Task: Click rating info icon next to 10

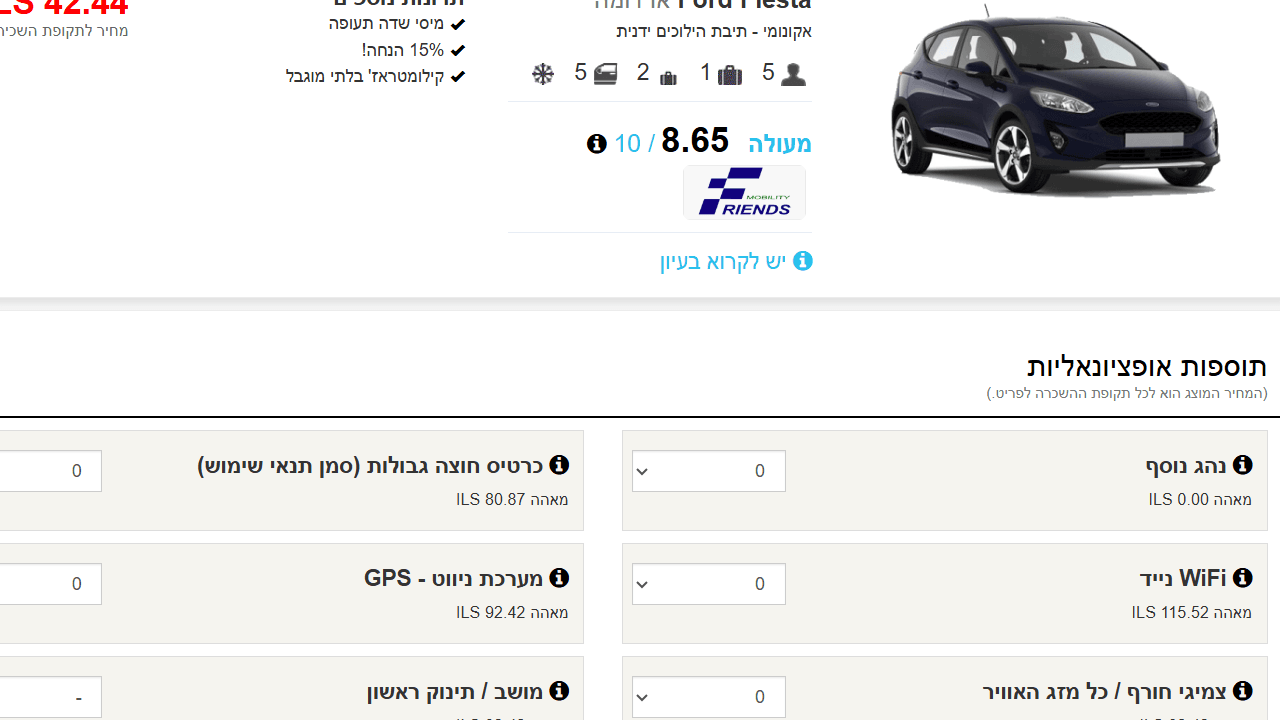Action: (597, 144)
